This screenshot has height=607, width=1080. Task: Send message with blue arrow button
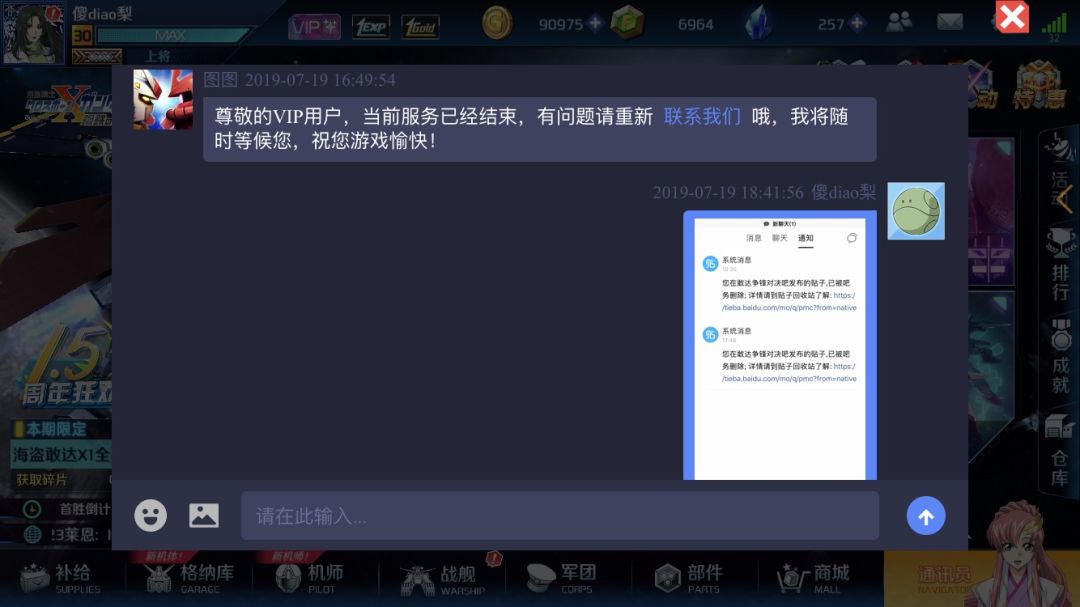[926, 516]
